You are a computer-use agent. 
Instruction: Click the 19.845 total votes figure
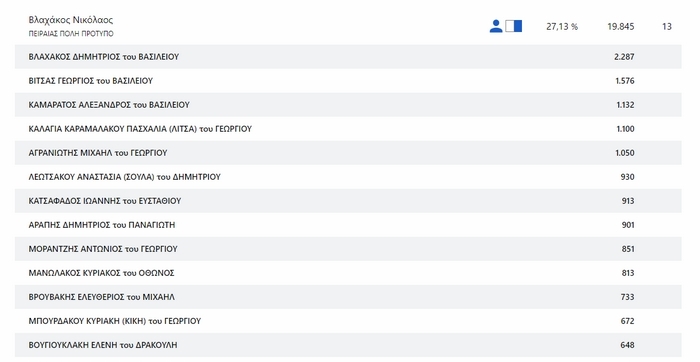pyautogui.click(x=621, y=26)
